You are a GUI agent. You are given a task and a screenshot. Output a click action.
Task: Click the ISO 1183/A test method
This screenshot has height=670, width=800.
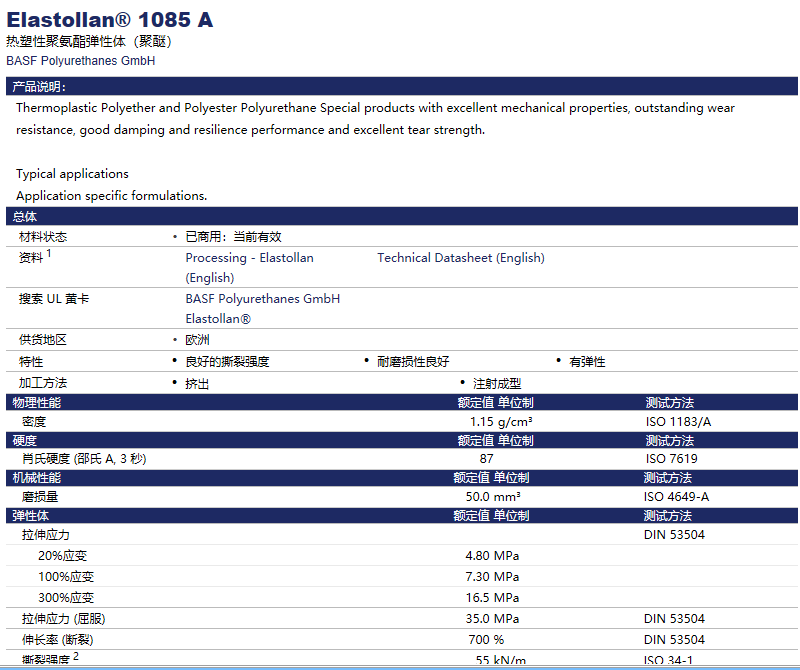pyautogui.click(x=678, y=421)
